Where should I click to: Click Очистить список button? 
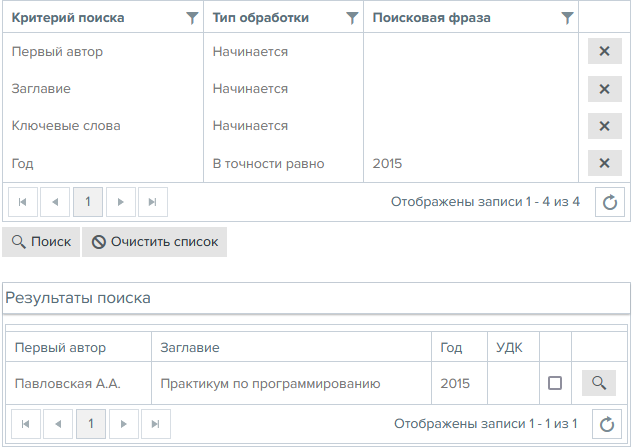(155, 242)
